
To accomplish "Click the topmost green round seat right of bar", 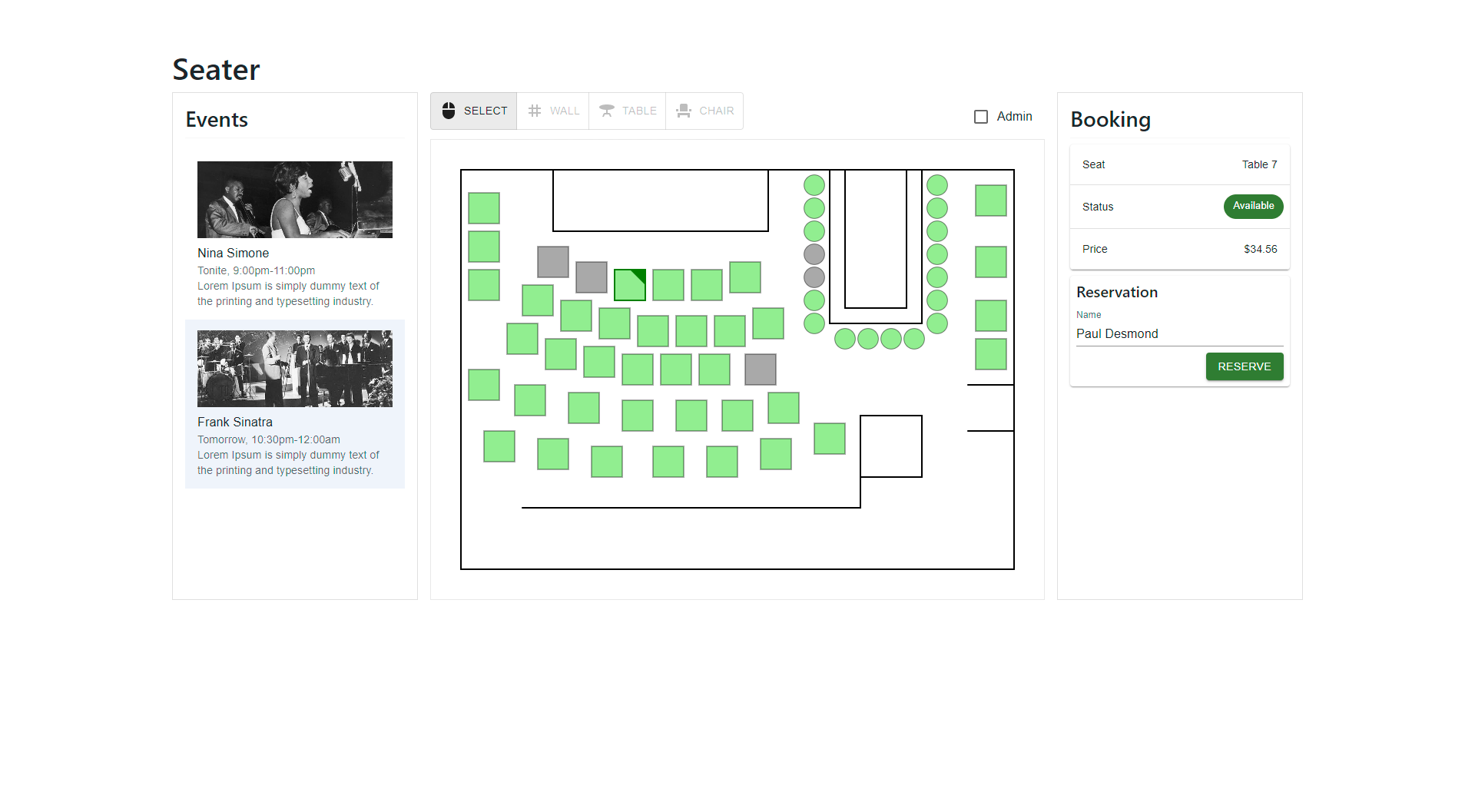I will pyautogui.click(x=937, y=185).
